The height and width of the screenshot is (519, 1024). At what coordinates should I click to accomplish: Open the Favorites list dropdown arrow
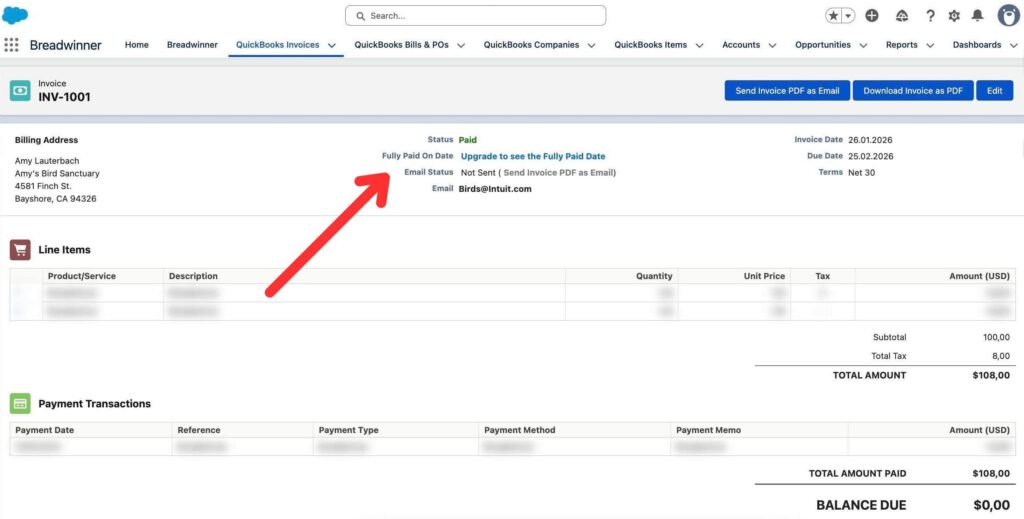(x=848, y=16)
